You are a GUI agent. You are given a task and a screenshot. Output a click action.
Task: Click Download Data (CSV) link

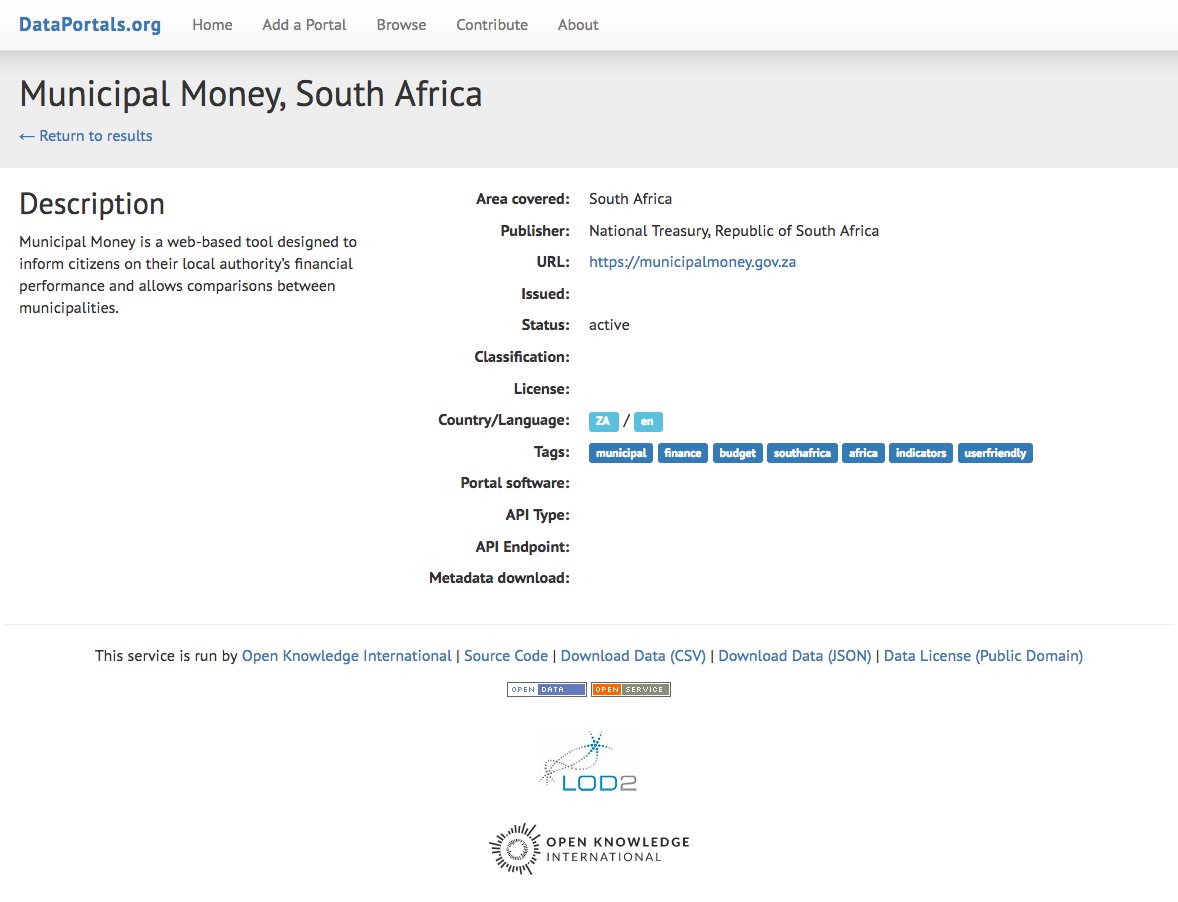tap(633, 656)
